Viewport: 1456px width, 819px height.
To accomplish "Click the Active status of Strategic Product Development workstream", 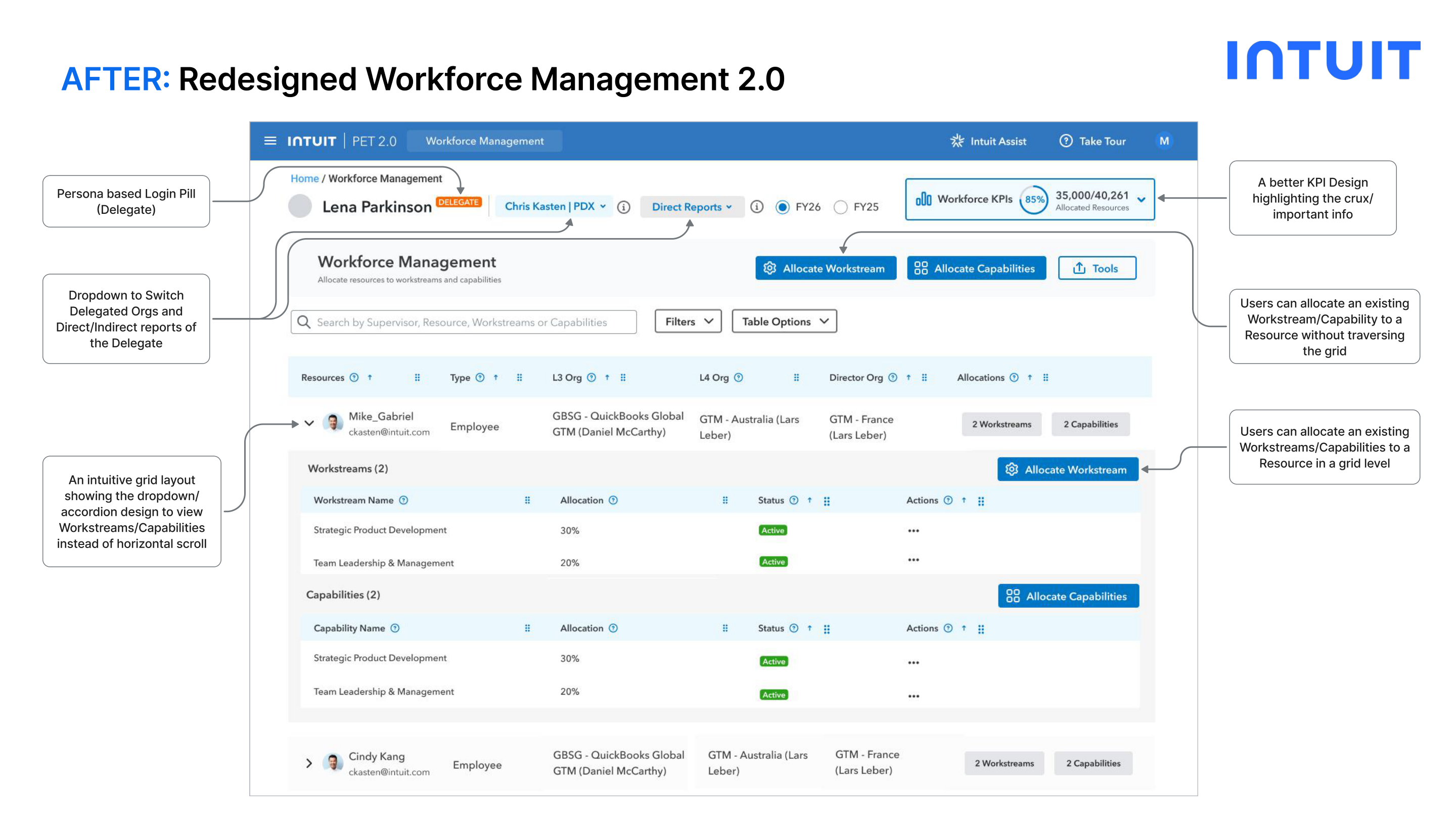I will [772, 530].
